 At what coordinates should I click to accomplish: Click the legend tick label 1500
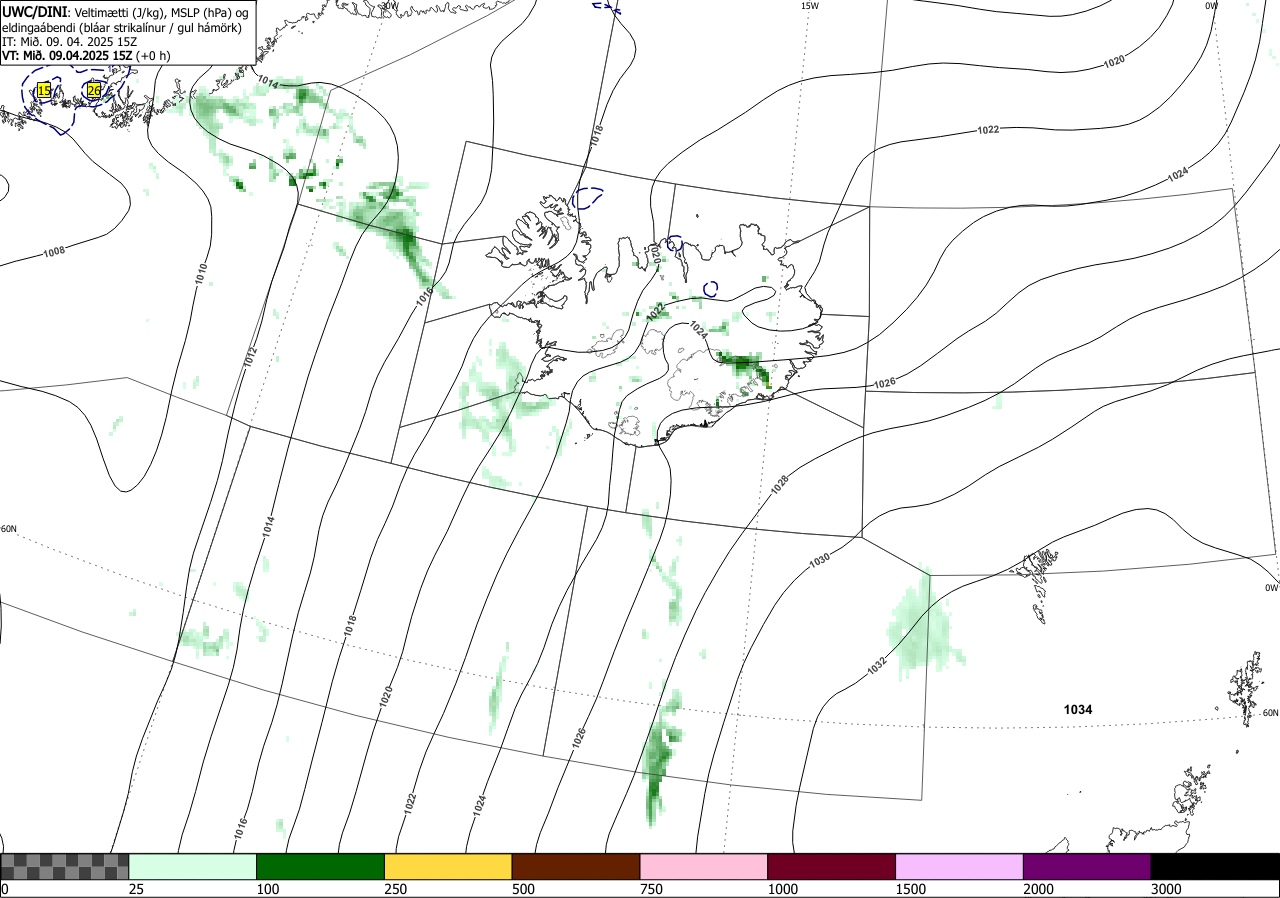[x=910, y=889]
